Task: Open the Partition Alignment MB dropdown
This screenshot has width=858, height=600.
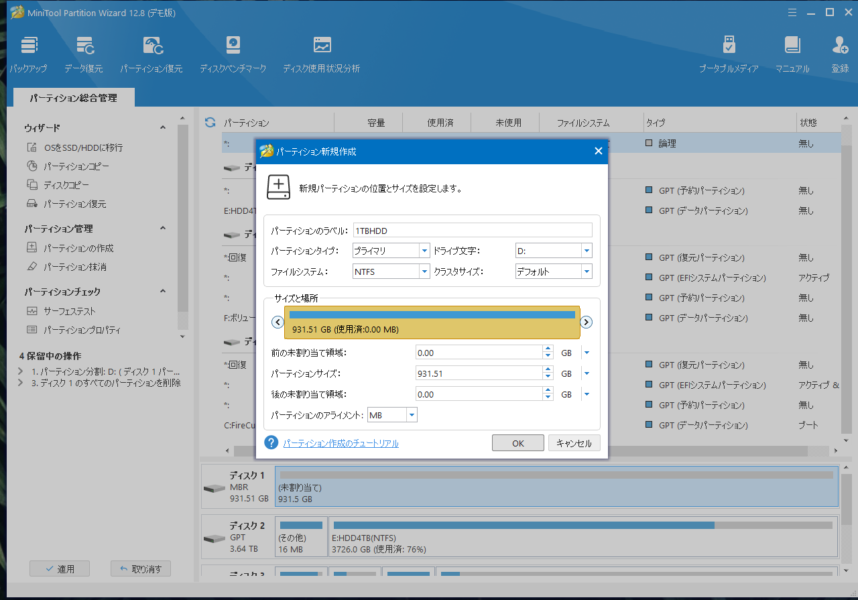Action: (411, 415)
